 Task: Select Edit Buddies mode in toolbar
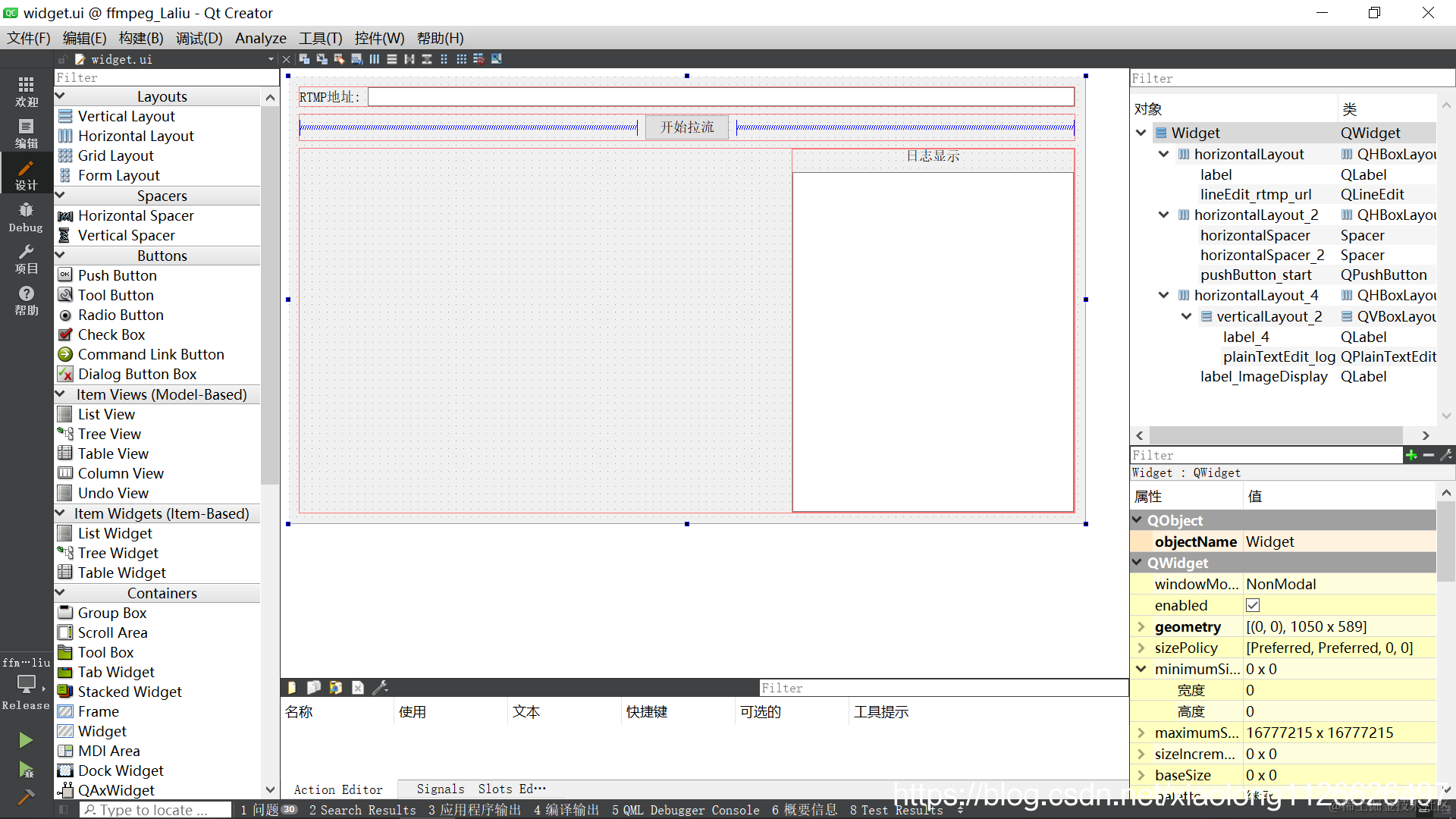(x=339, y=59)
